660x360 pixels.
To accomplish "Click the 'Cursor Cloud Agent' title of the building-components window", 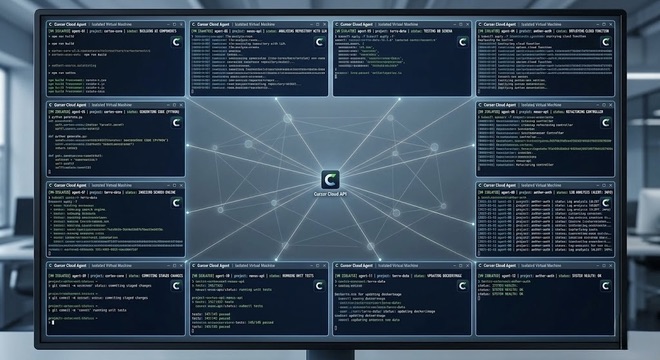I will [x=70, y=24].
